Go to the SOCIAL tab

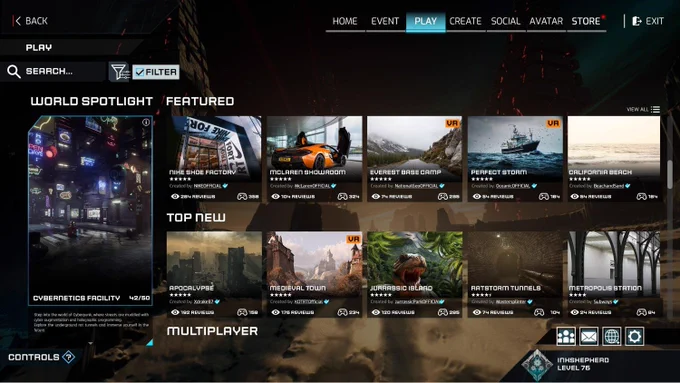coord(505,21)
